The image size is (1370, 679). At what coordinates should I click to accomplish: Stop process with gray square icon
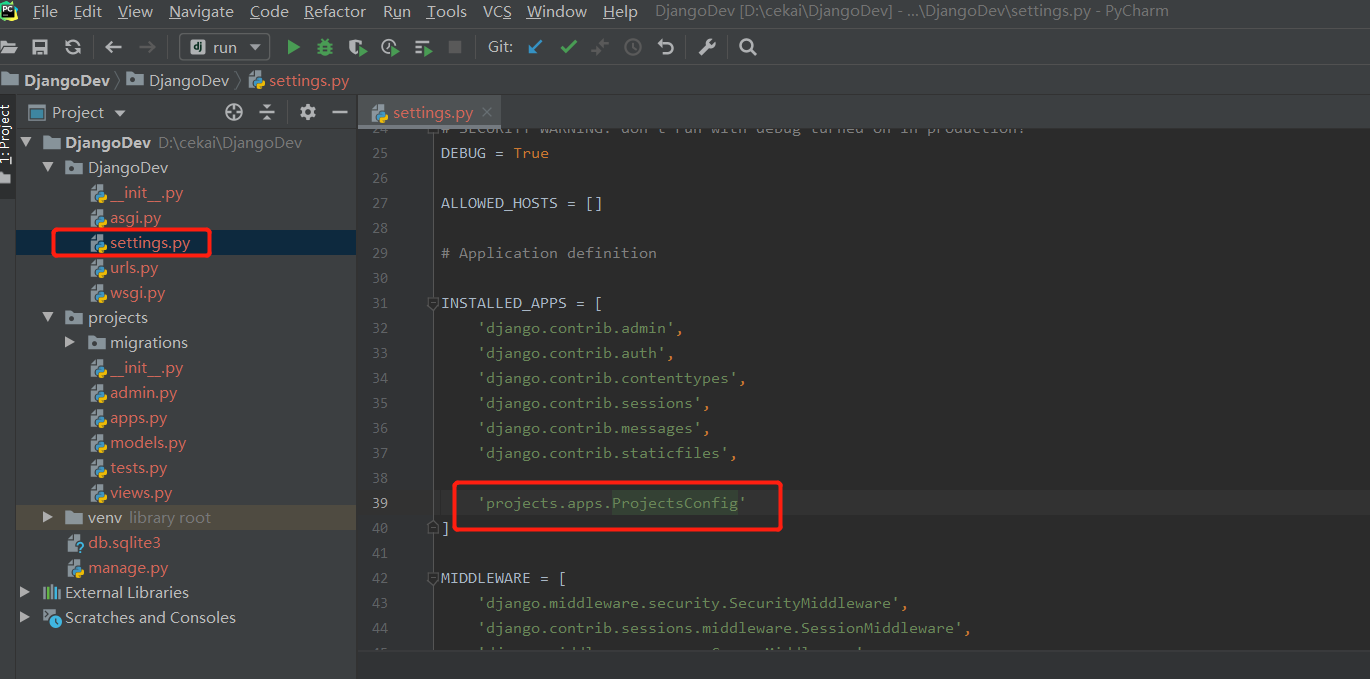coord(455,47)
